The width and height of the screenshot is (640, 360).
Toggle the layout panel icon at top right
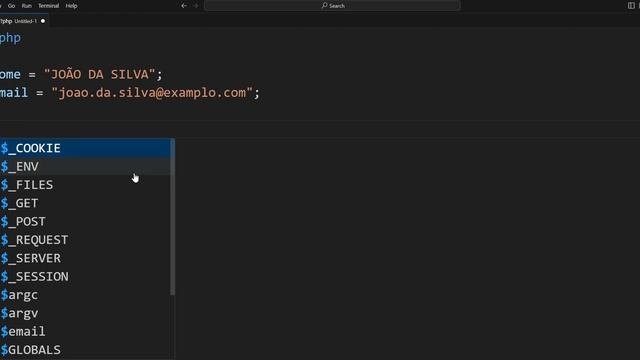click(x=631, y=6)
